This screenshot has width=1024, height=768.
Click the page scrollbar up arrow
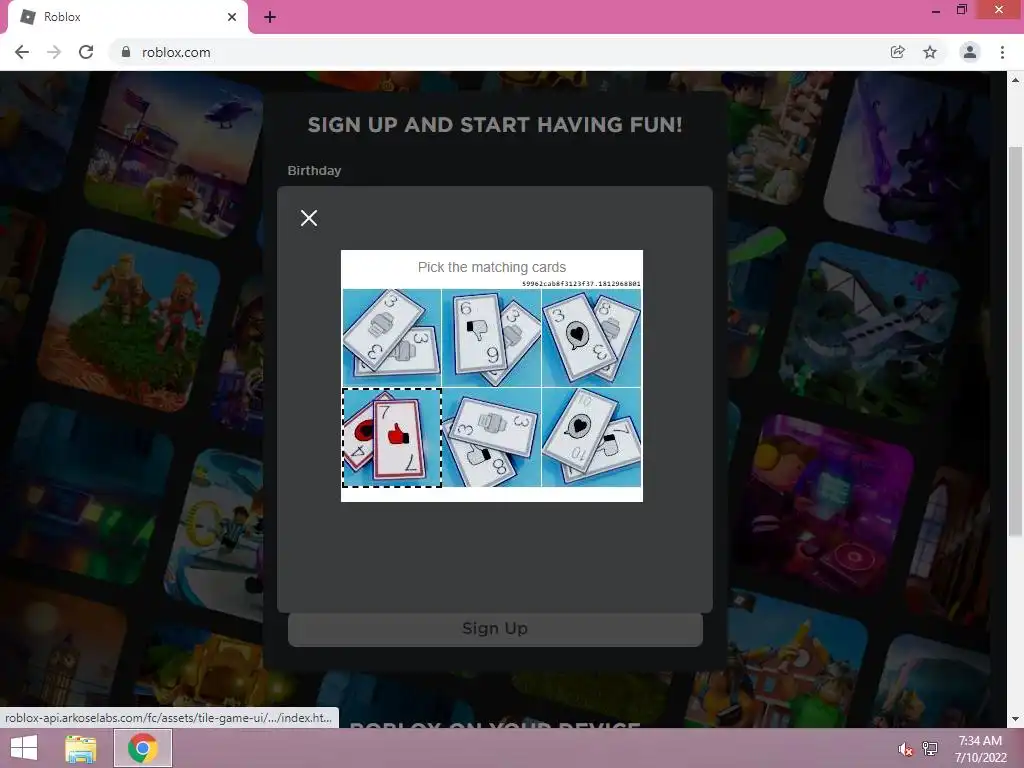tap(1016, 80)
